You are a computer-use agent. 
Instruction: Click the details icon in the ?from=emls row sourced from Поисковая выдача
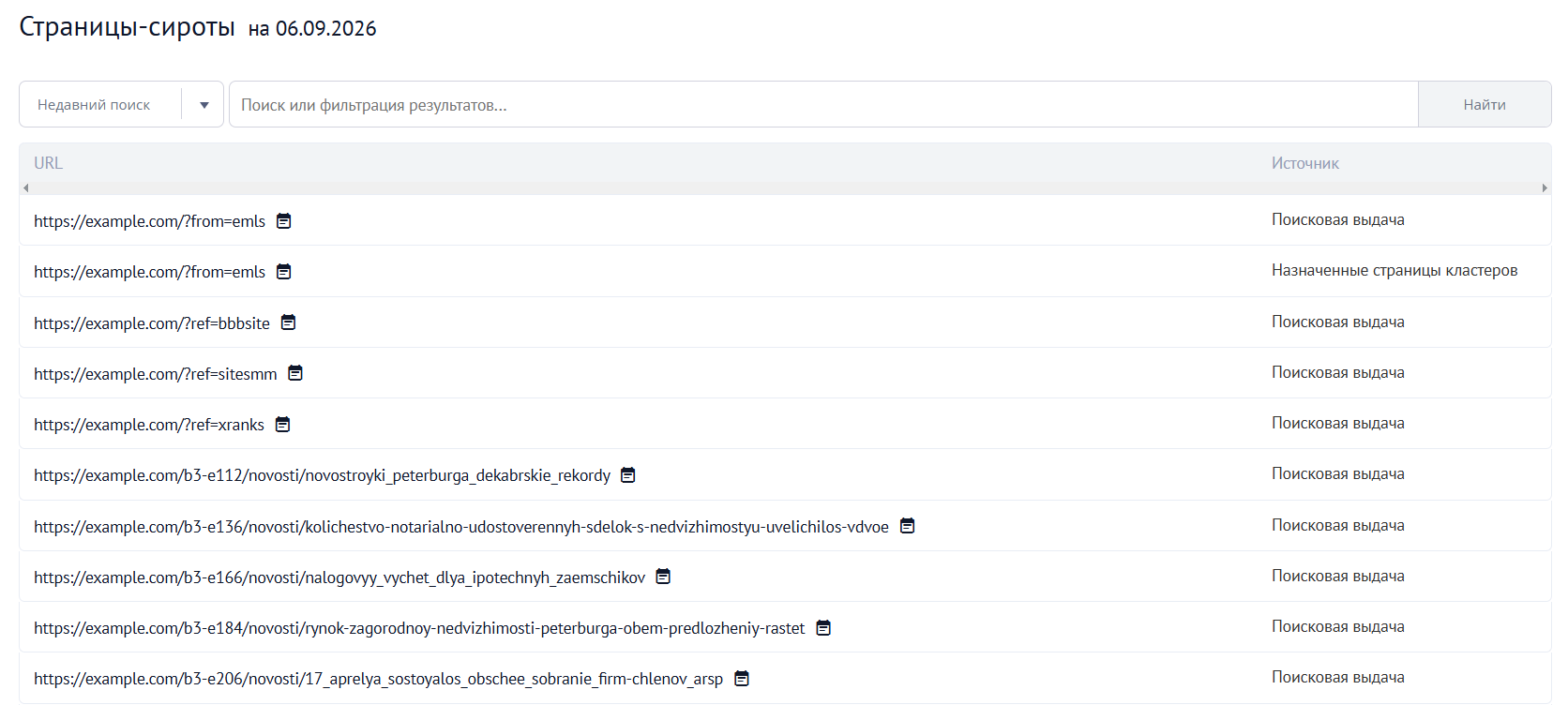coord(284,221)
